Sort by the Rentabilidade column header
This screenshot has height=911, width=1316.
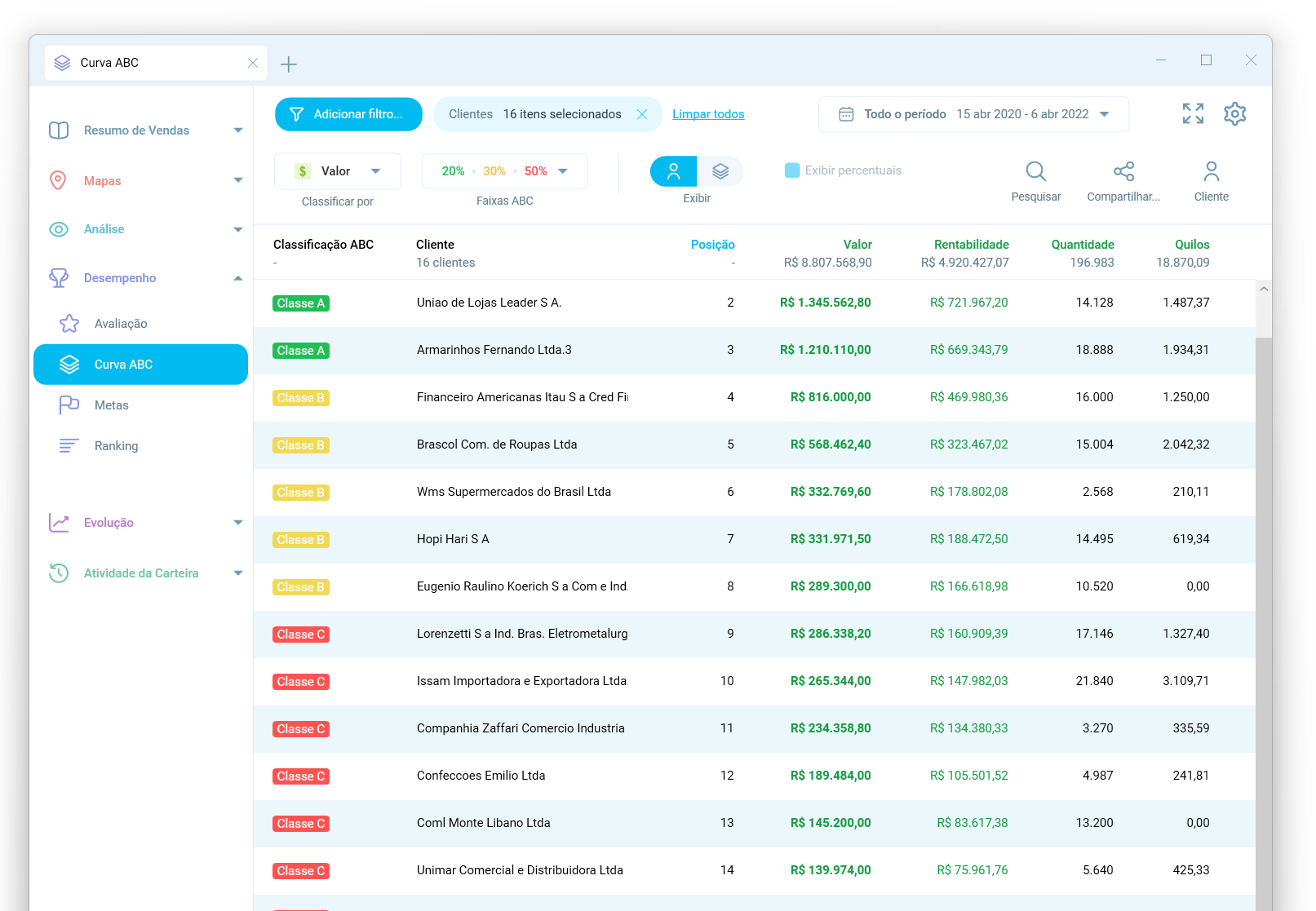tap(971, 245)
